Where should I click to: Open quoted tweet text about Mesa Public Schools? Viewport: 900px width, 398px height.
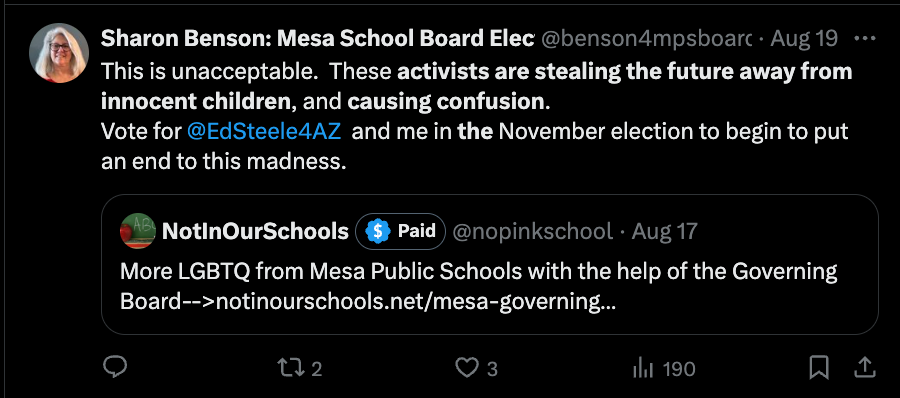click(x=479, y=285)
